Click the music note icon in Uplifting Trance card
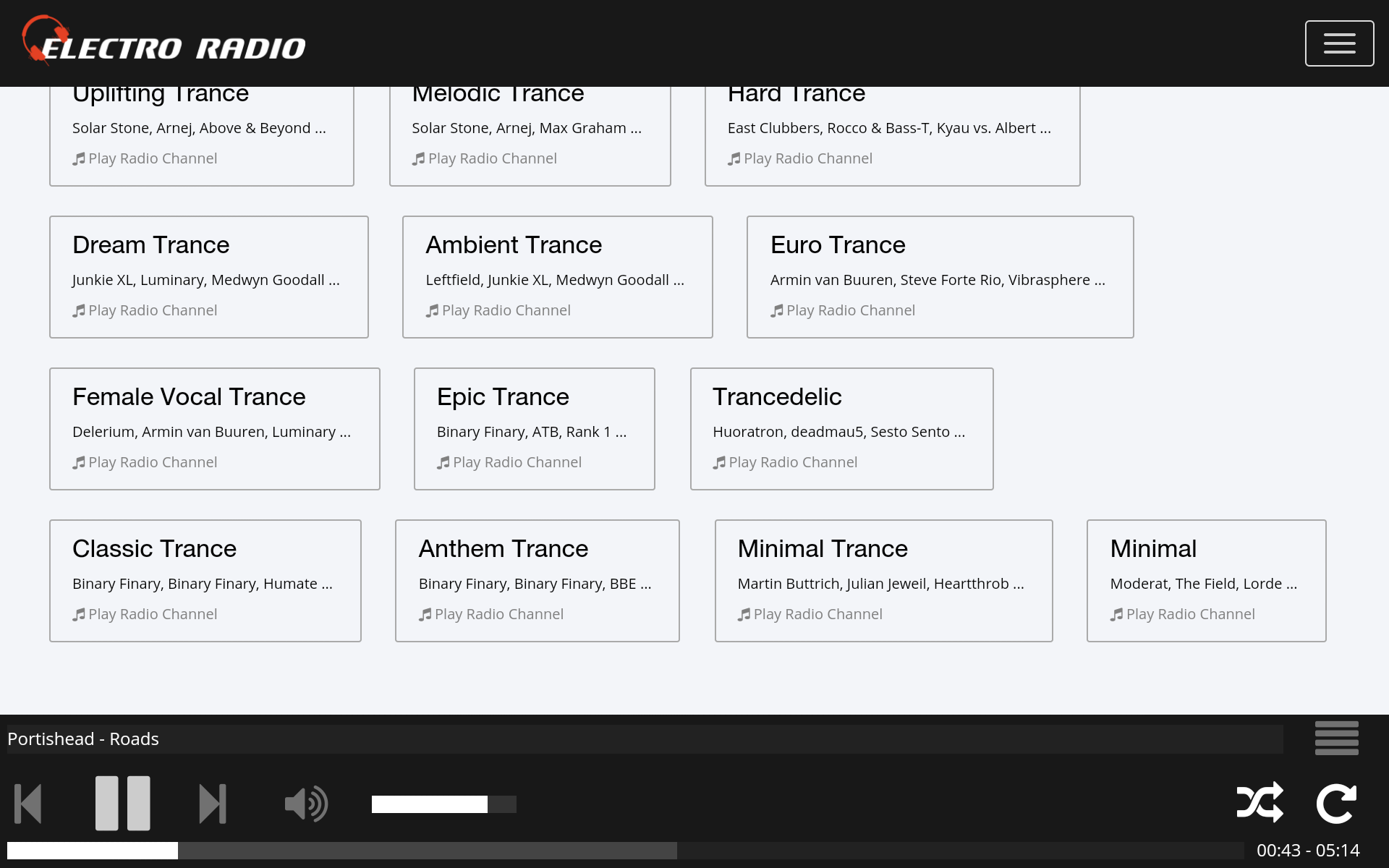The image size is (1389, 868). click(79, 158)
